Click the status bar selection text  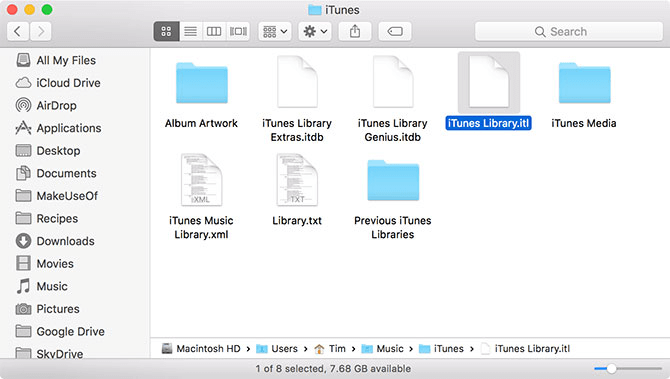pos(333,368)
